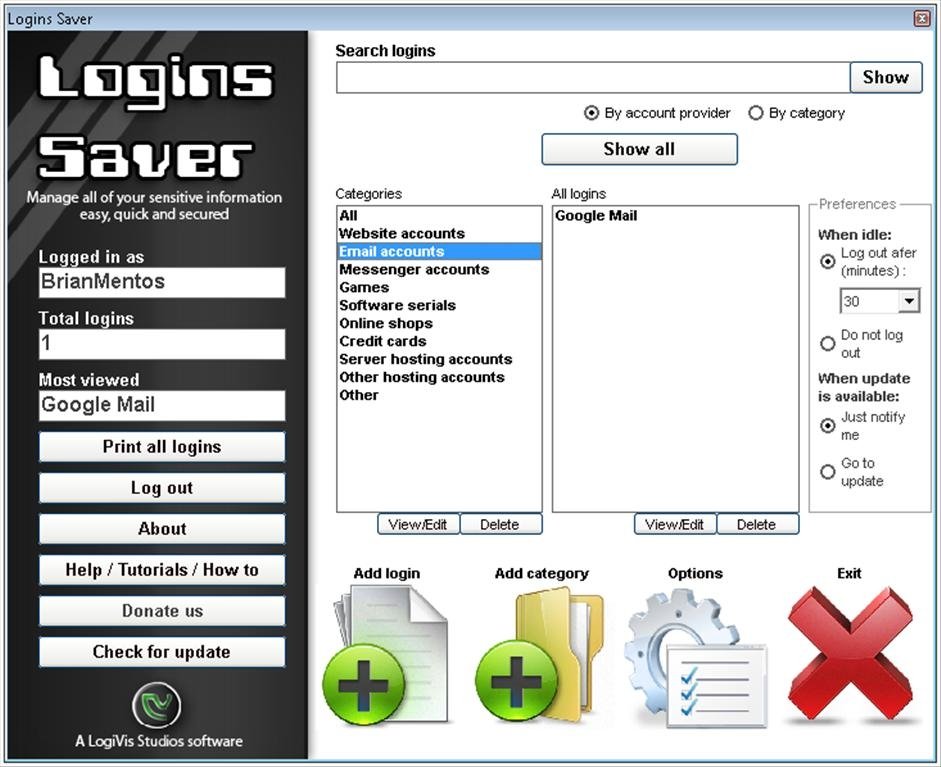Screen dimensions: 941x767
Task: Select the All category
Action: point(439,215)
